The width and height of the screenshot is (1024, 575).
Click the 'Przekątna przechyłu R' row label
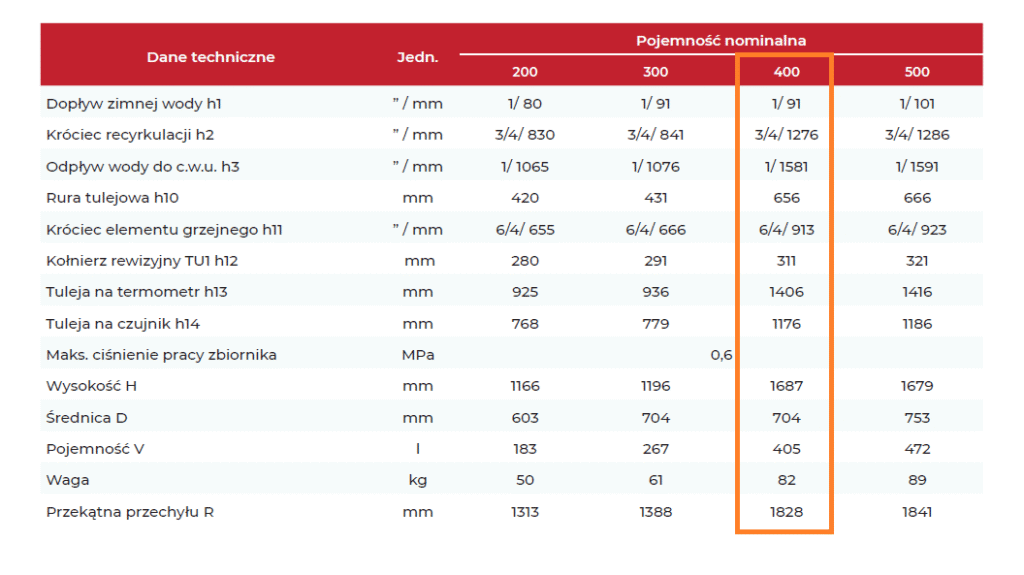point(130,512)
